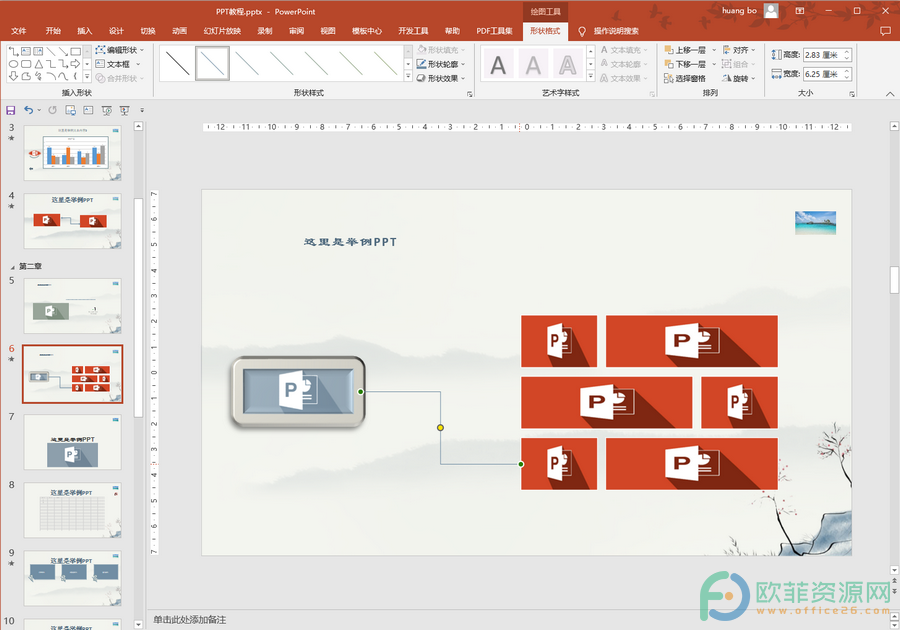Open the 文件 (File) tab
This screenshot has height=630, width=900.
[19, 31]
